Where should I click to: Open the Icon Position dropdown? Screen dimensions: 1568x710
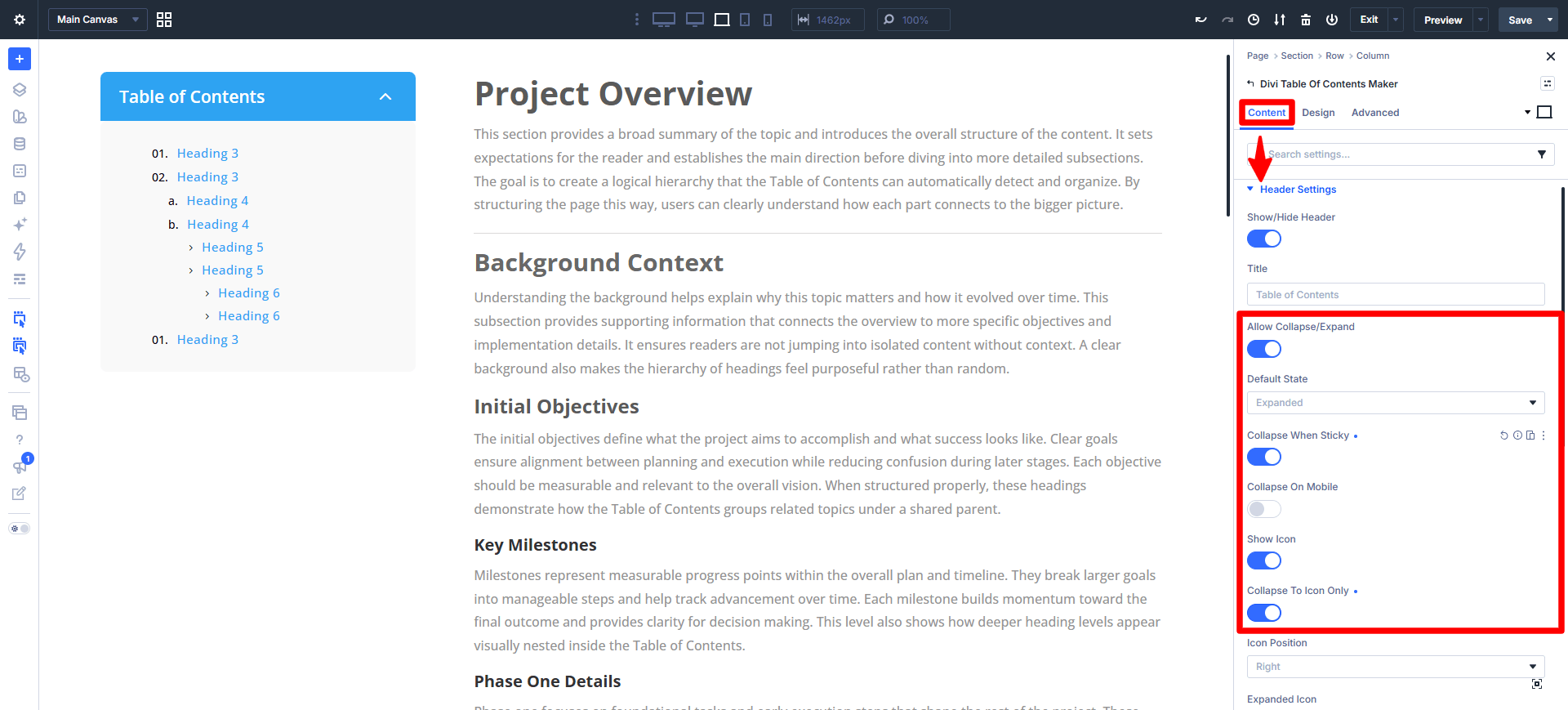[1396, 667]
